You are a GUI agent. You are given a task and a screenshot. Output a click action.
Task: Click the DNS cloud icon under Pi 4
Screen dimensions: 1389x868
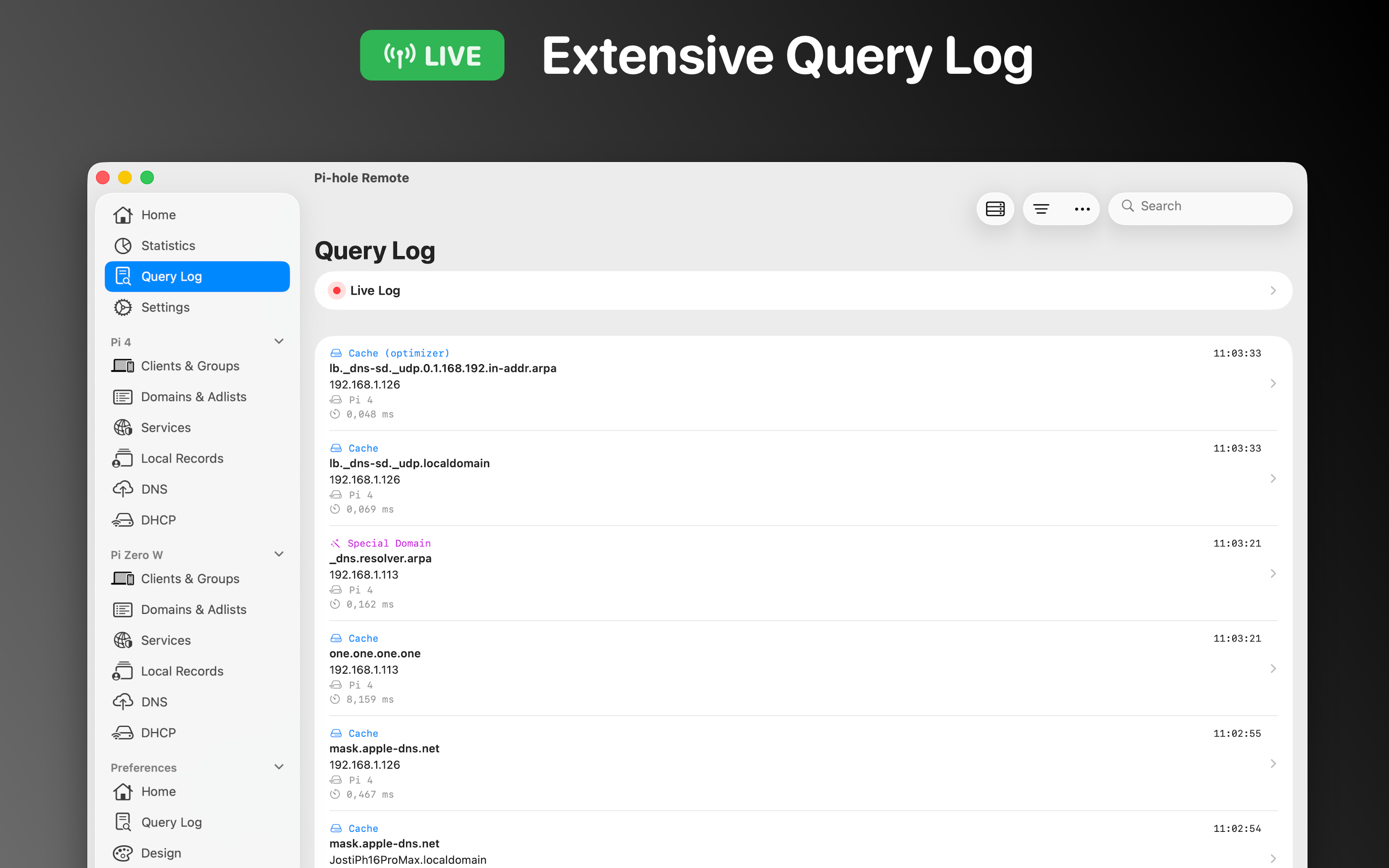pyautogui.click(x=123, y=489)
